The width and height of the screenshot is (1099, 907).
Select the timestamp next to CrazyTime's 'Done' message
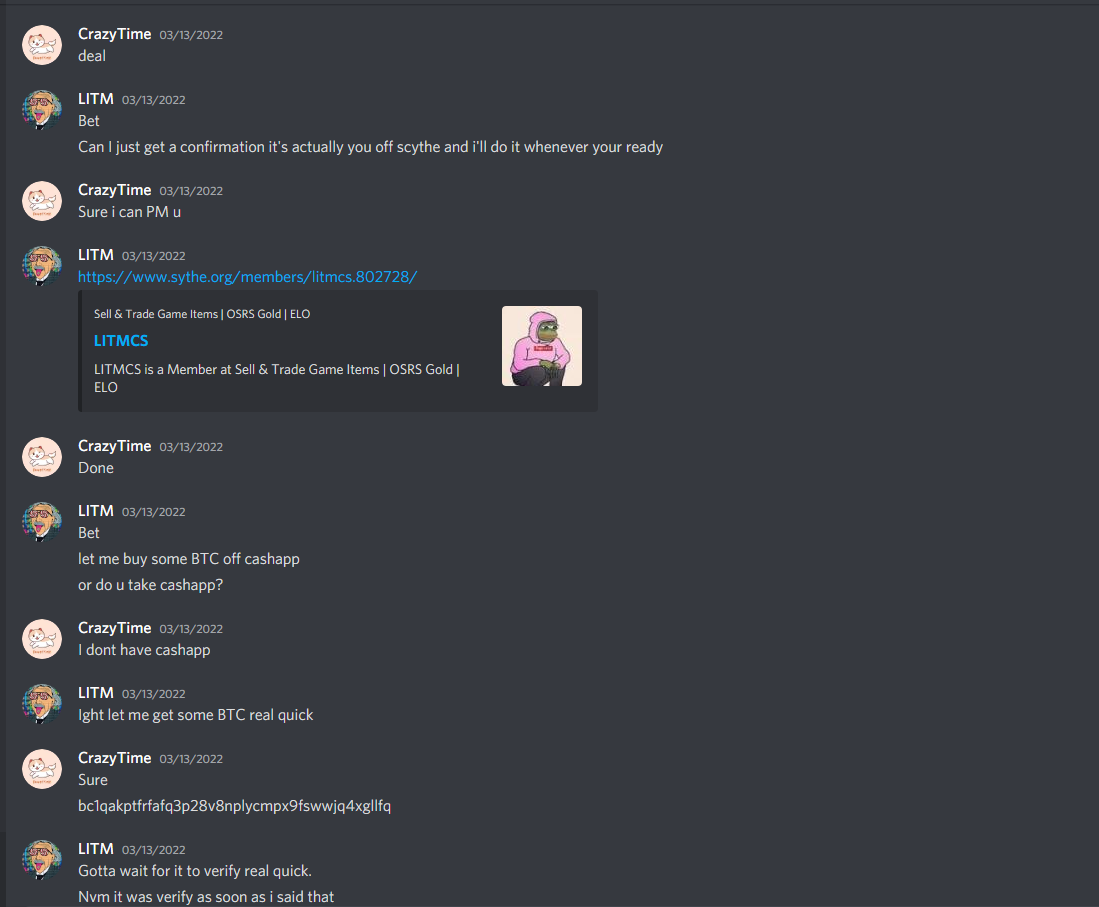tap(191, 447)
